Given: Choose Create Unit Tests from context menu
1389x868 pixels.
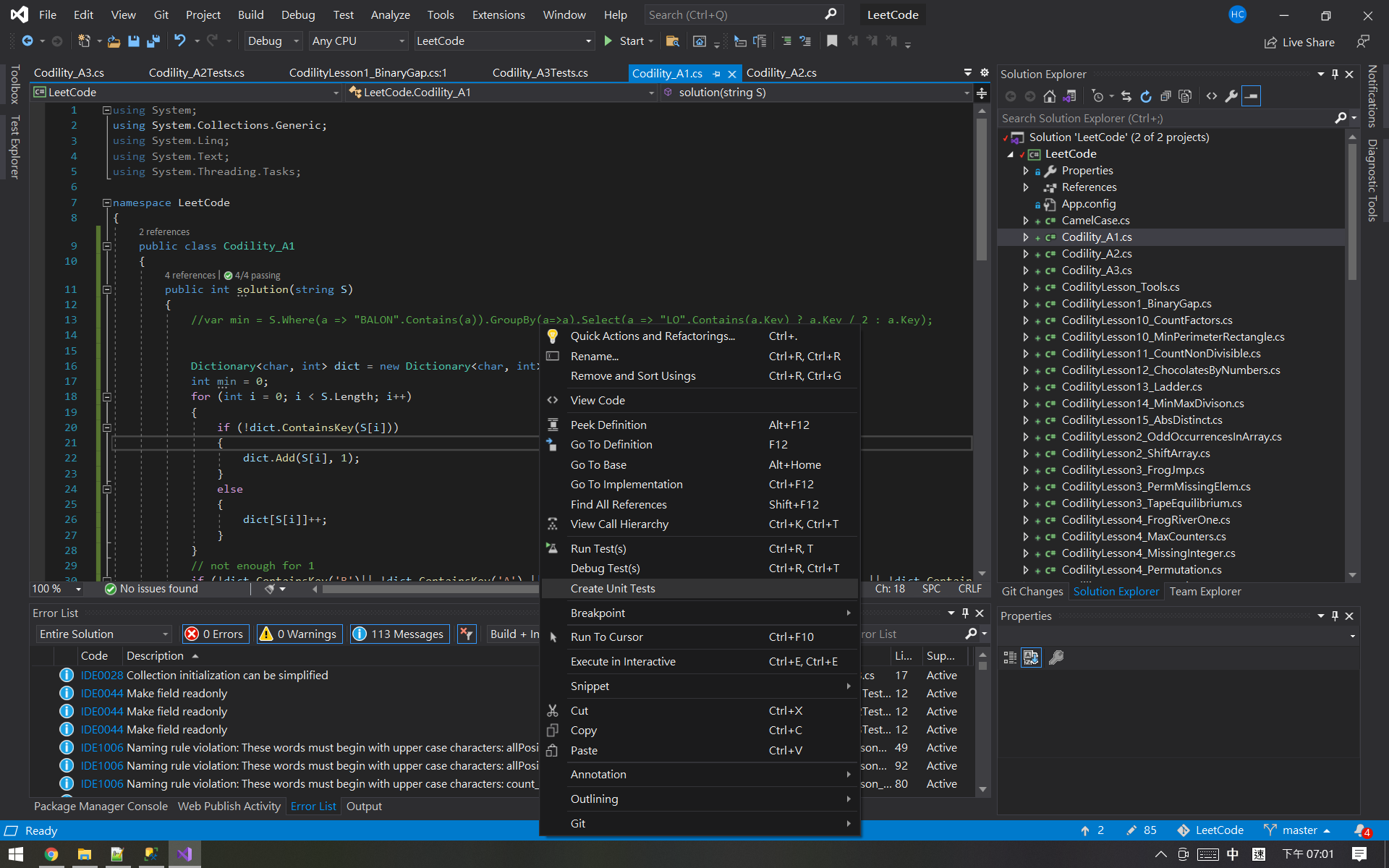Looking at the screenshot, I should (x=700, y=588).
